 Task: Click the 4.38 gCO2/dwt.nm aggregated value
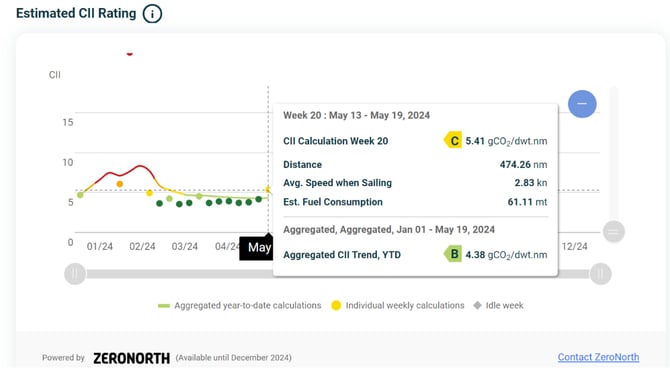(x=506, y=255)
